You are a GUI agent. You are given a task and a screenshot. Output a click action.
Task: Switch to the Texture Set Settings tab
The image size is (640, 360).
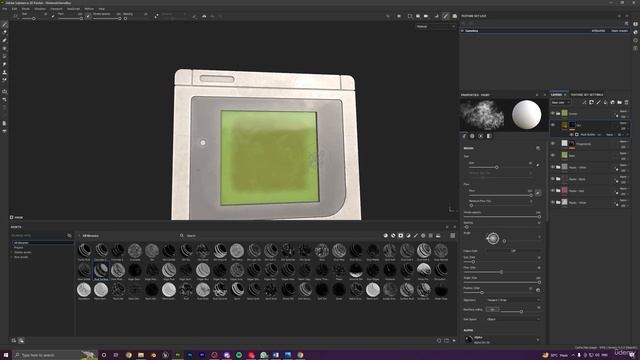click(587, 95)
